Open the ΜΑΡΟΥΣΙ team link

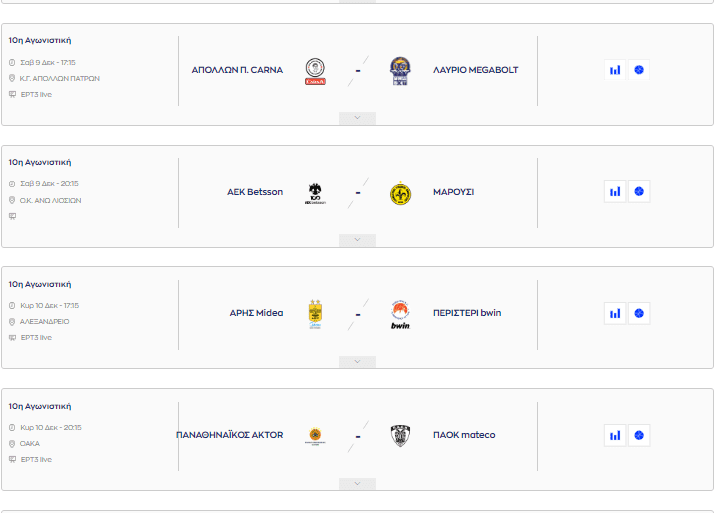[x=453, y=192]
